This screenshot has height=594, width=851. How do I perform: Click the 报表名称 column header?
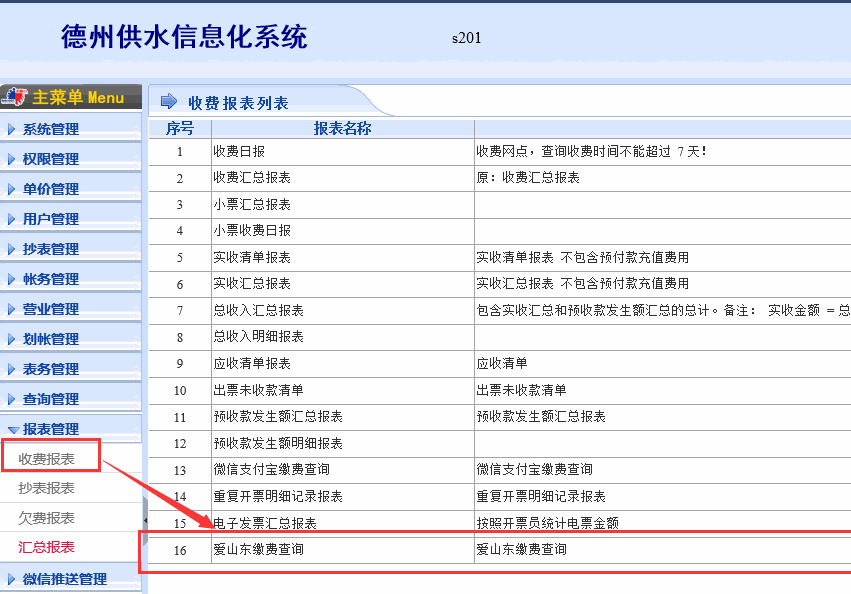[x=342, y=129]
